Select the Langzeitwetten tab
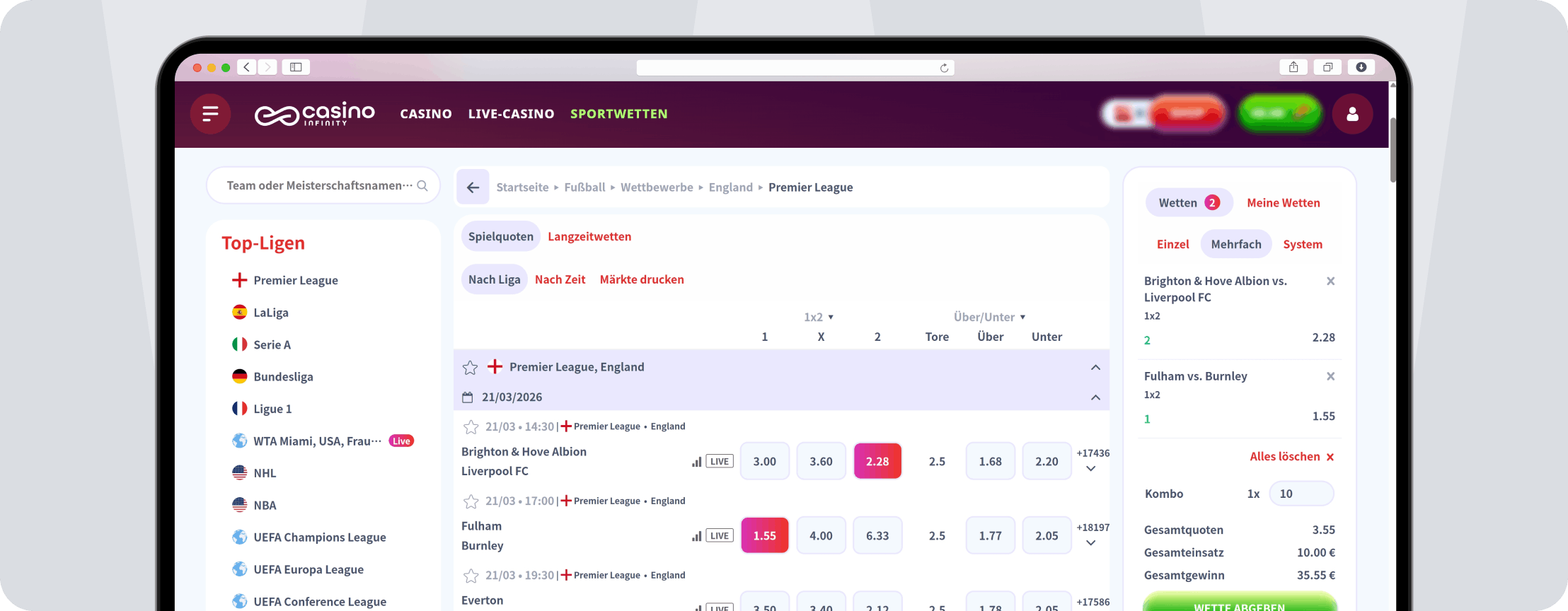Screen dimensions: 1568x611 point(589,237)
